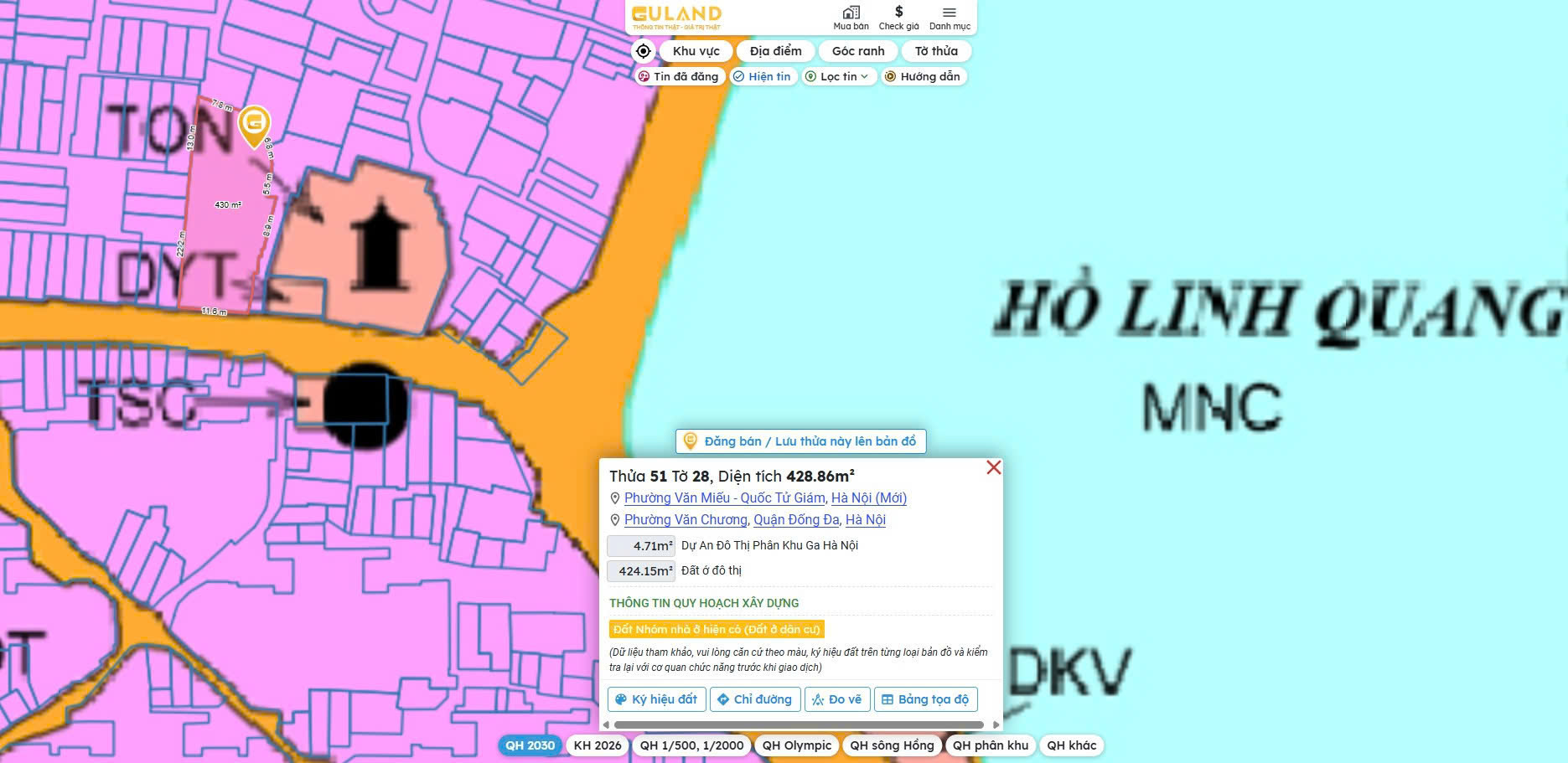Open the Tờ thửa selector
This screenshot has width=1568, height=763.
tap(936, 50)
